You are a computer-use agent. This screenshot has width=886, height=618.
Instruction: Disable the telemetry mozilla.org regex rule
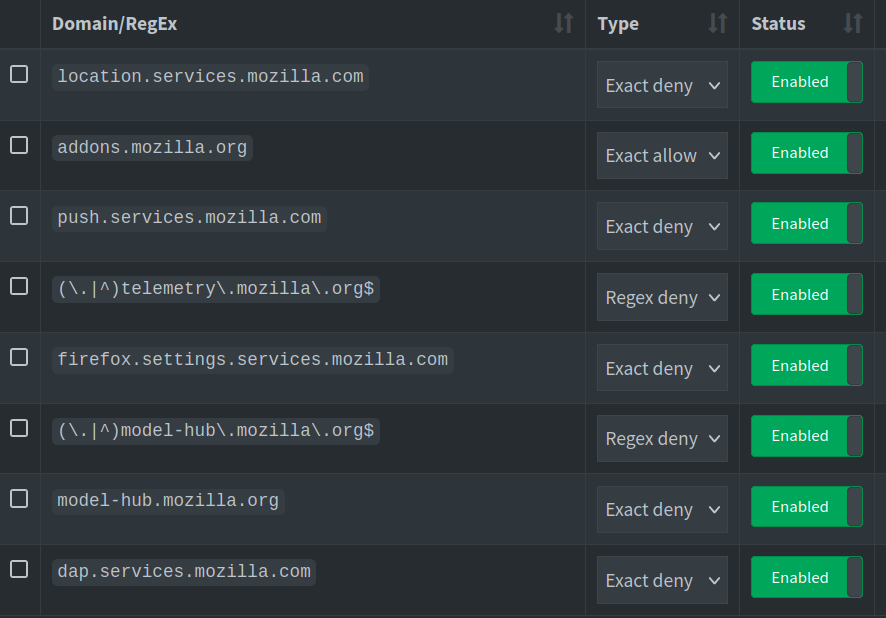807,294
